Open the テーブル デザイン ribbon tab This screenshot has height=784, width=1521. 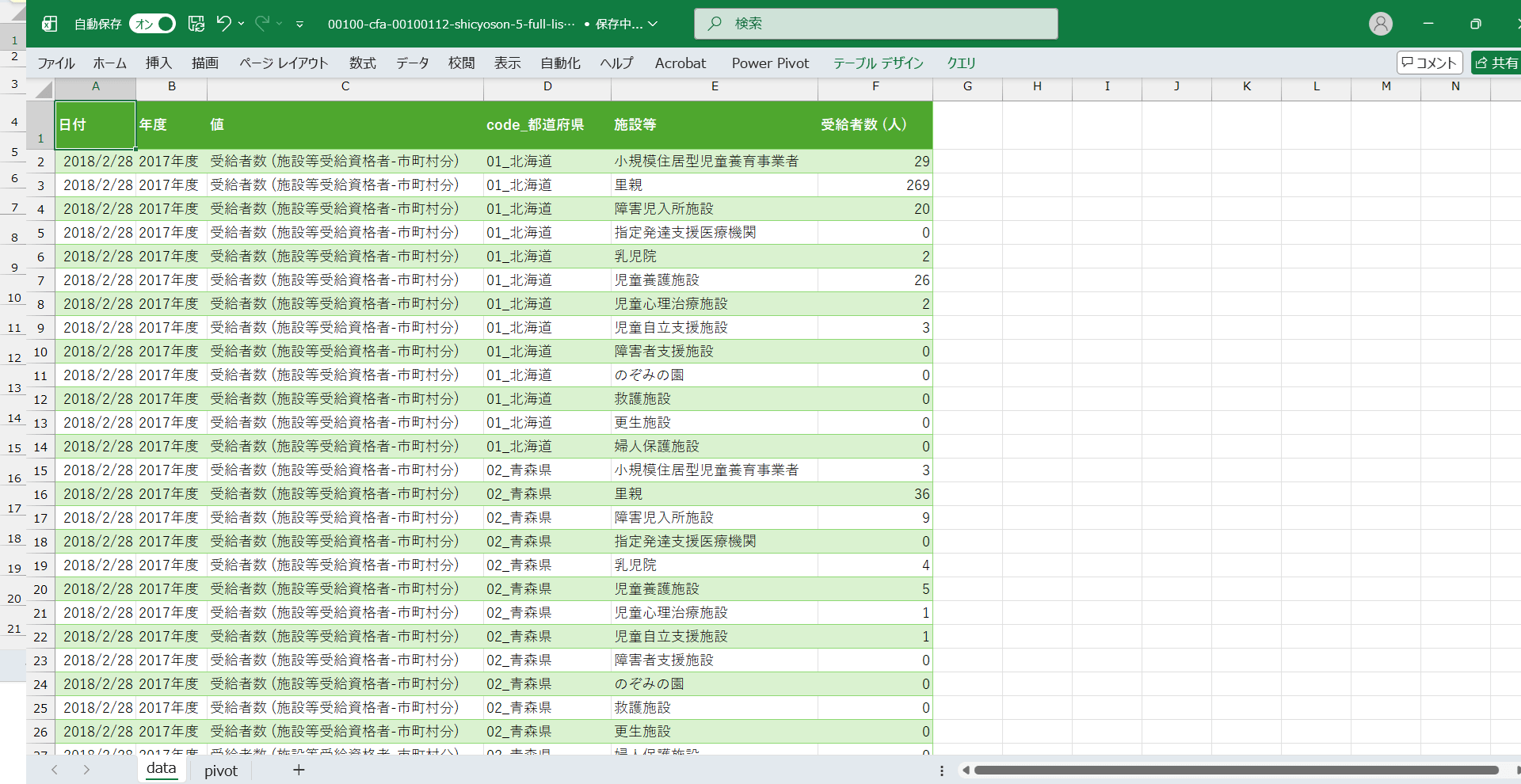pos(878,63)
